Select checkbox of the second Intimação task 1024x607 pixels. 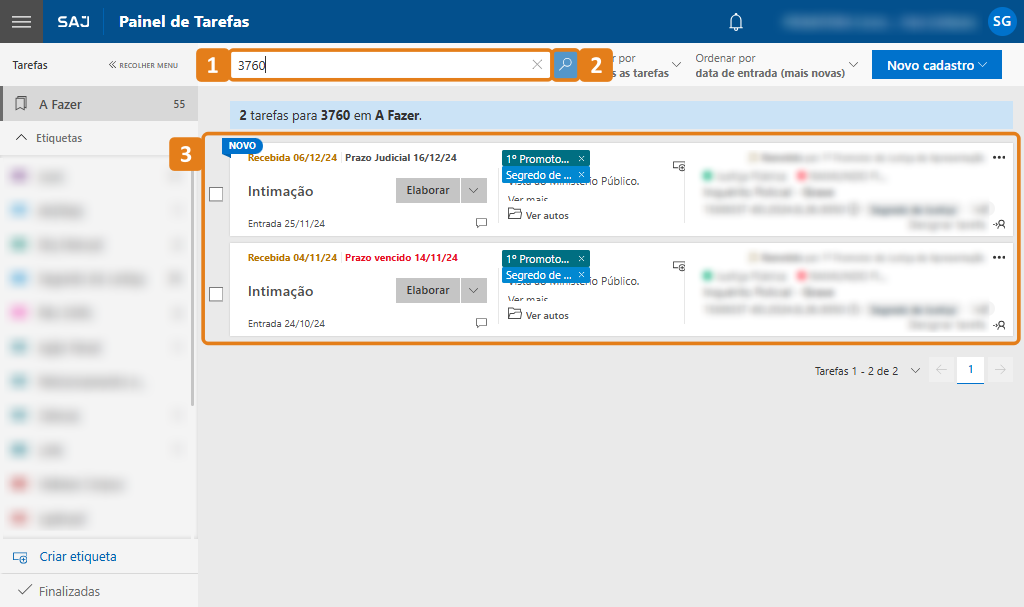tap(216, 294)
